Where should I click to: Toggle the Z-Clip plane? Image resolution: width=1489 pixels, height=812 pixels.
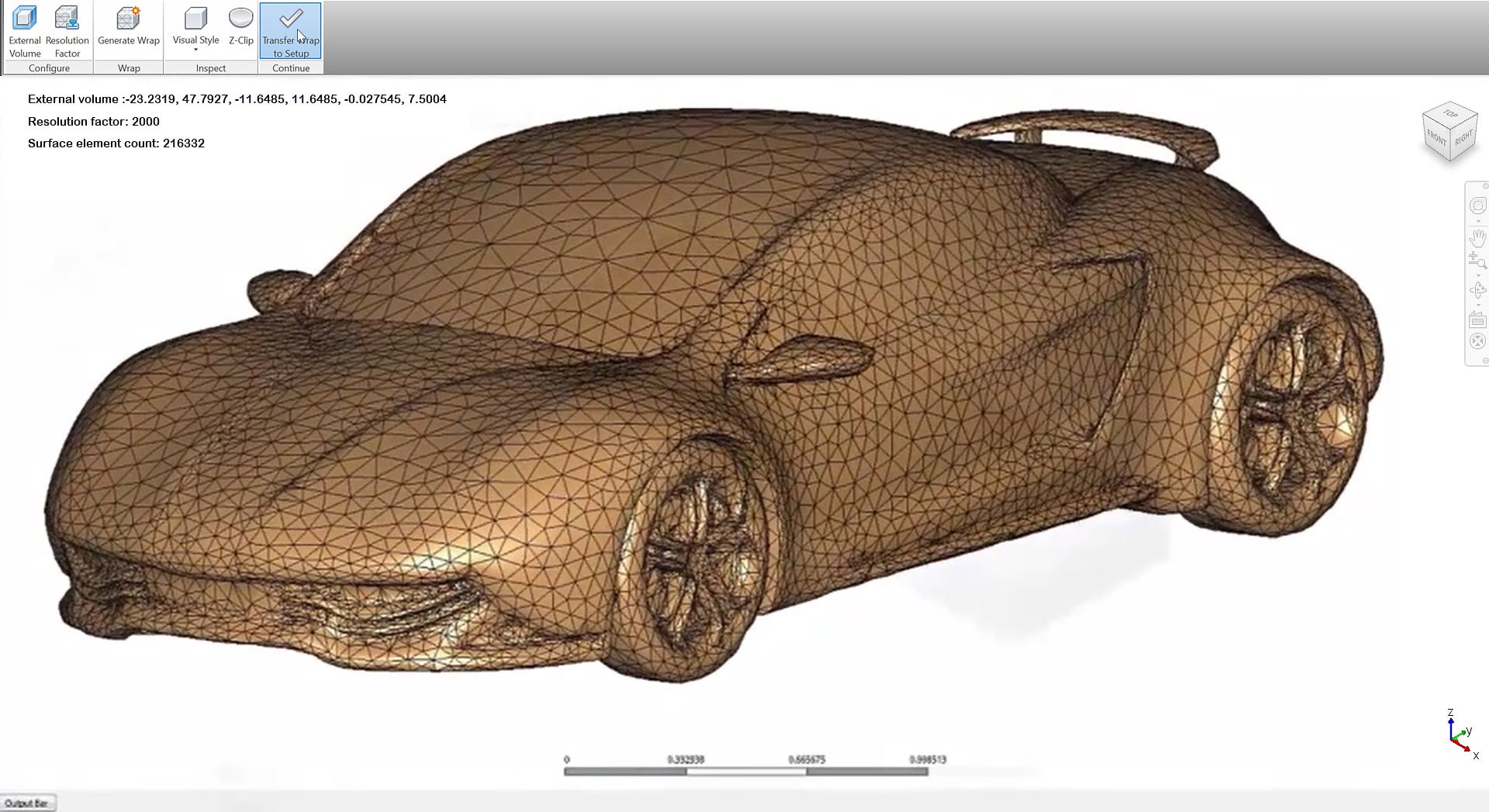pyautogui.click(x=241, y=27)
